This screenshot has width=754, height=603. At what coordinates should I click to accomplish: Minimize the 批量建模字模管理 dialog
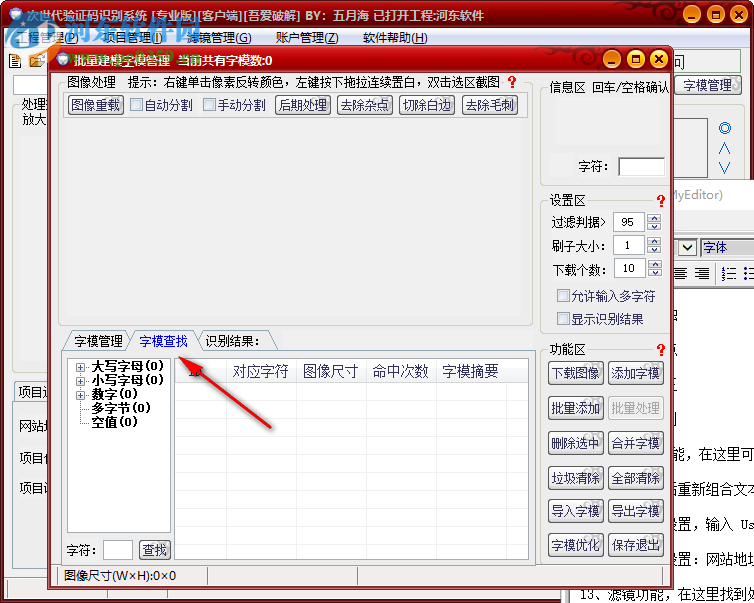[612, 60]
